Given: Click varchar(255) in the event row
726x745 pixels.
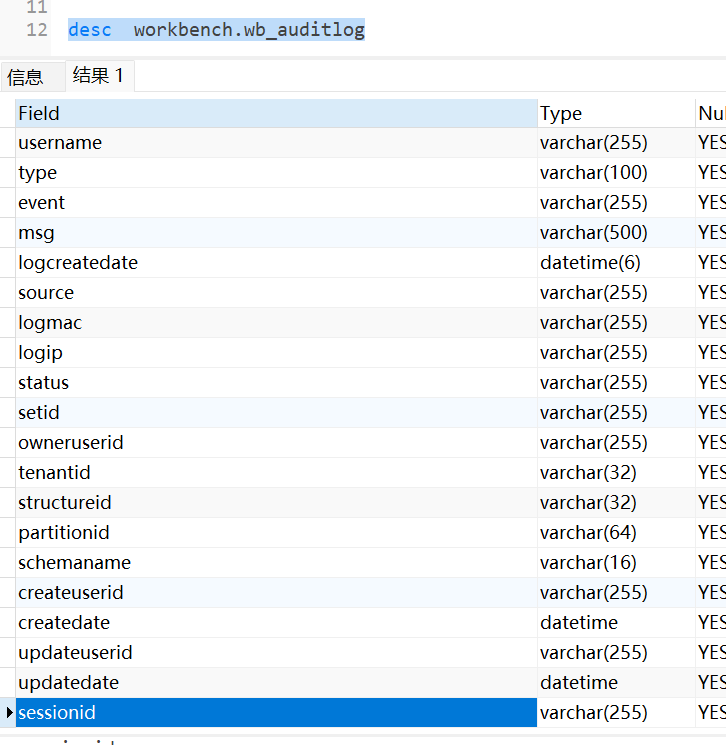Looking at the screenshot, I should point(593,202).
